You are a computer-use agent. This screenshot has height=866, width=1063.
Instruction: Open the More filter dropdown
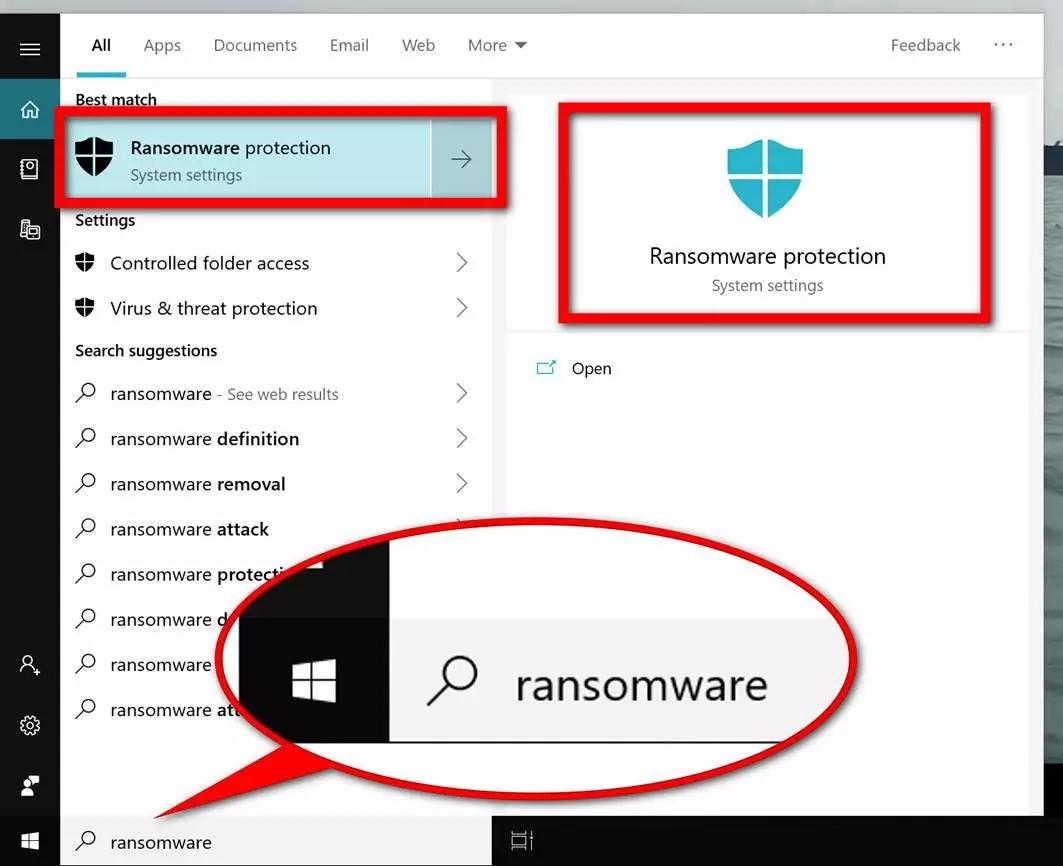click(496, 45)
